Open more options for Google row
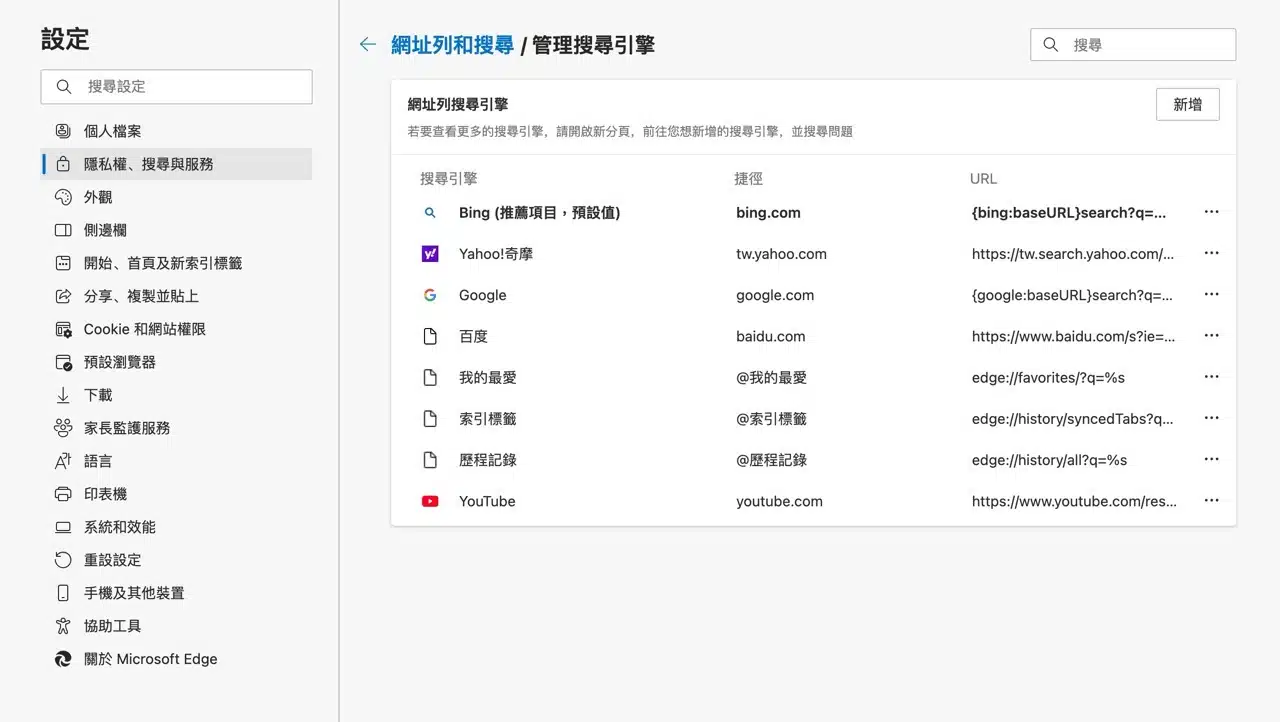This screenshot has height=722, width=1280. pos(1211,295)
